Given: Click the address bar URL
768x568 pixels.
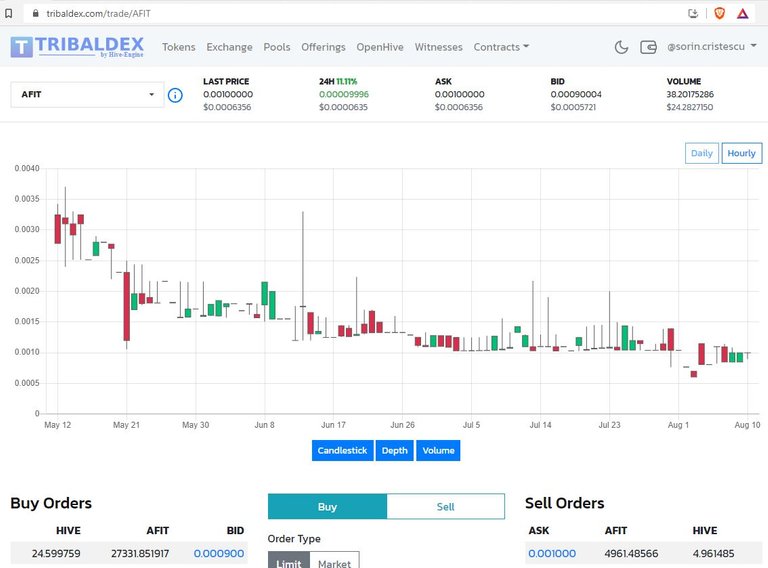Looking at the screenshot, I should [x=98, y=14].
